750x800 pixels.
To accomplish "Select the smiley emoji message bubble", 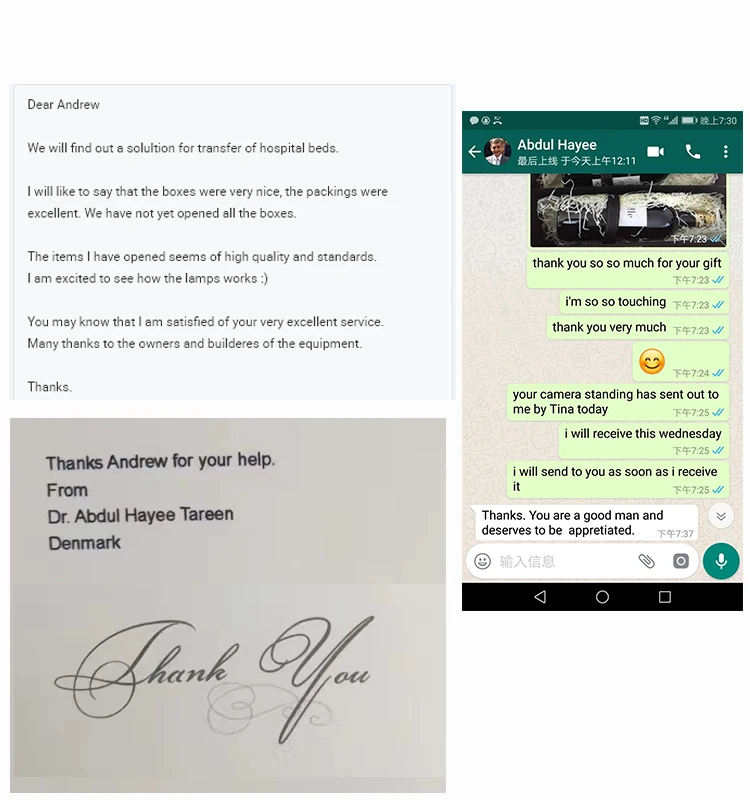I will click(680, 362).
